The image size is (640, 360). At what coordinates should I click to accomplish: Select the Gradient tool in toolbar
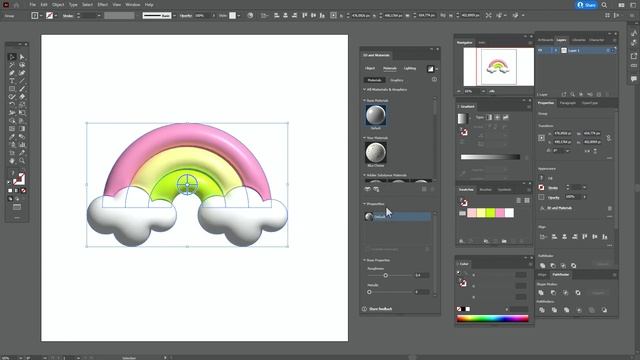(22, 129)
